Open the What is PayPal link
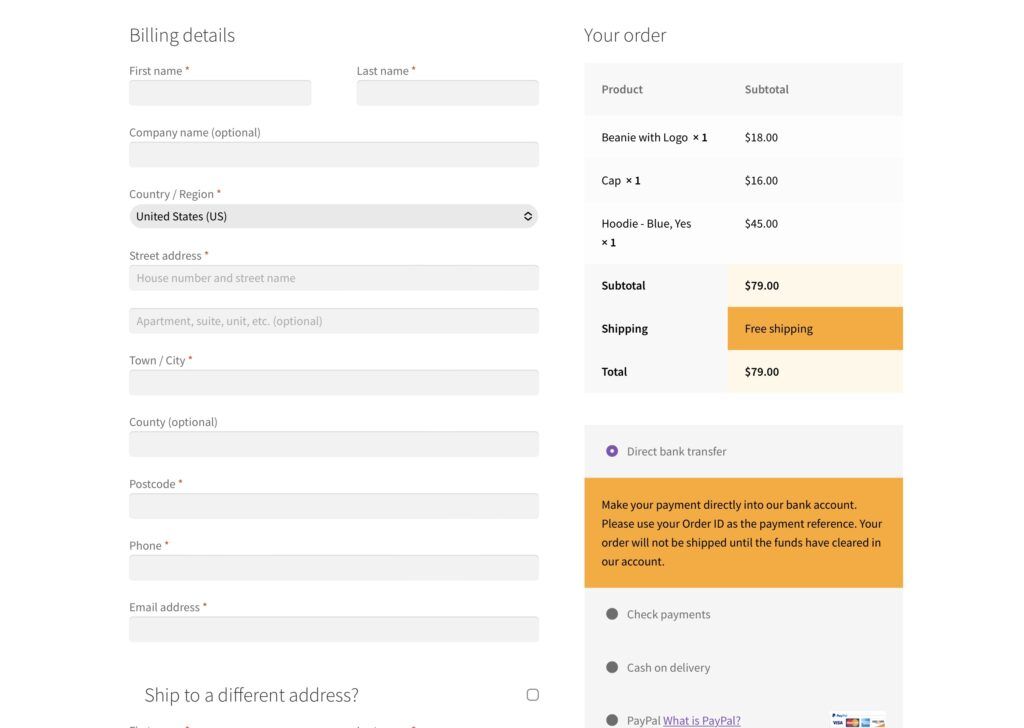The image size is (1024, 728). tap(700, 719)
